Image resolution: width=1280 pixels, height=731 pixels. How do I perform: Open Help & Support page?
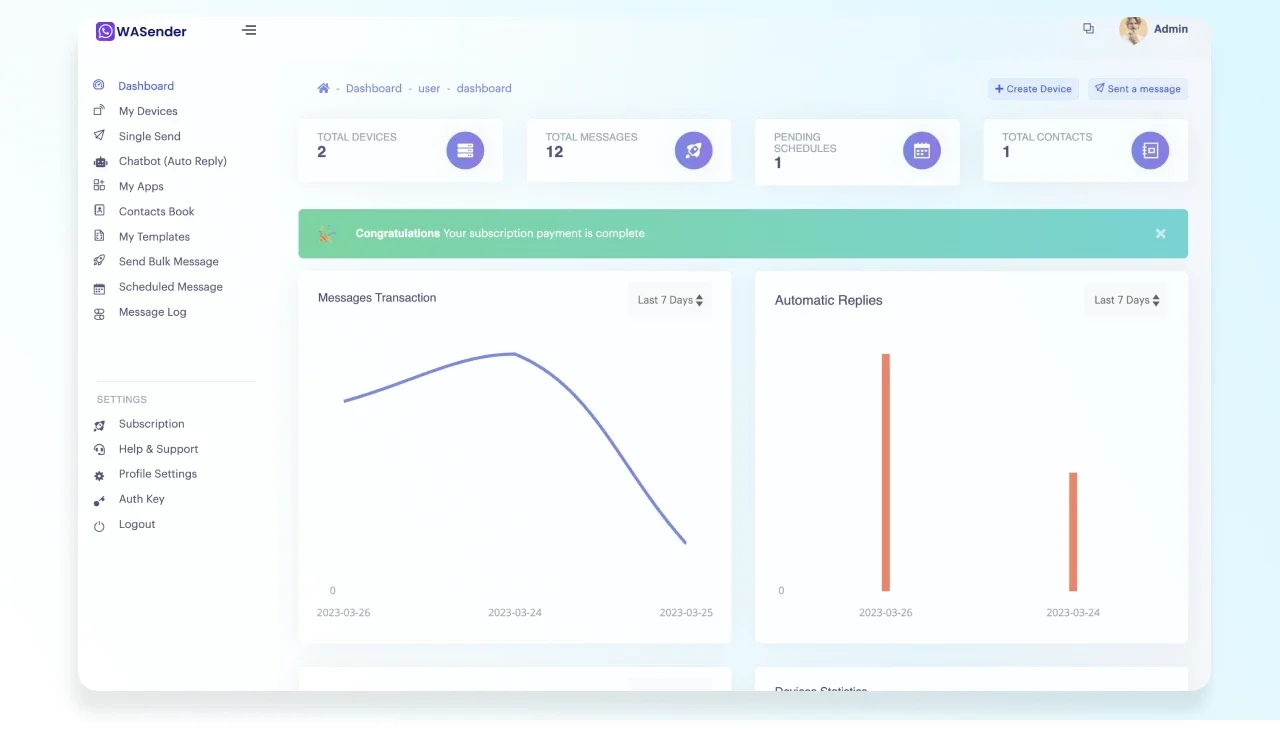[159, 449]
